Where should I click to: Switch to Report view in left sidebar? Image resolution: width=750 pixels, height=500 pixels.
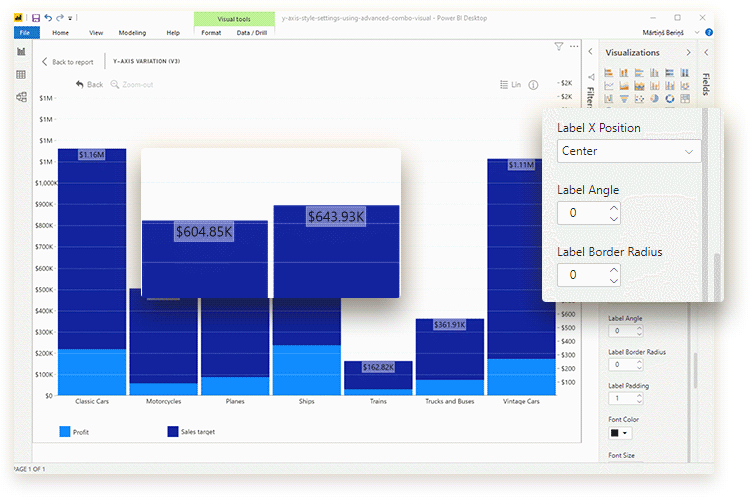[21, 52]
